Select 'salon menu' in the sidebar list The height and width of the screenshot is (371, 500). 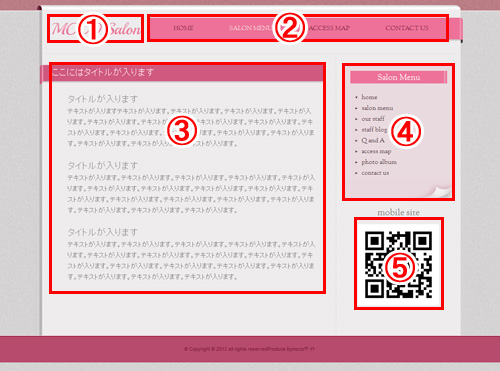377,108
